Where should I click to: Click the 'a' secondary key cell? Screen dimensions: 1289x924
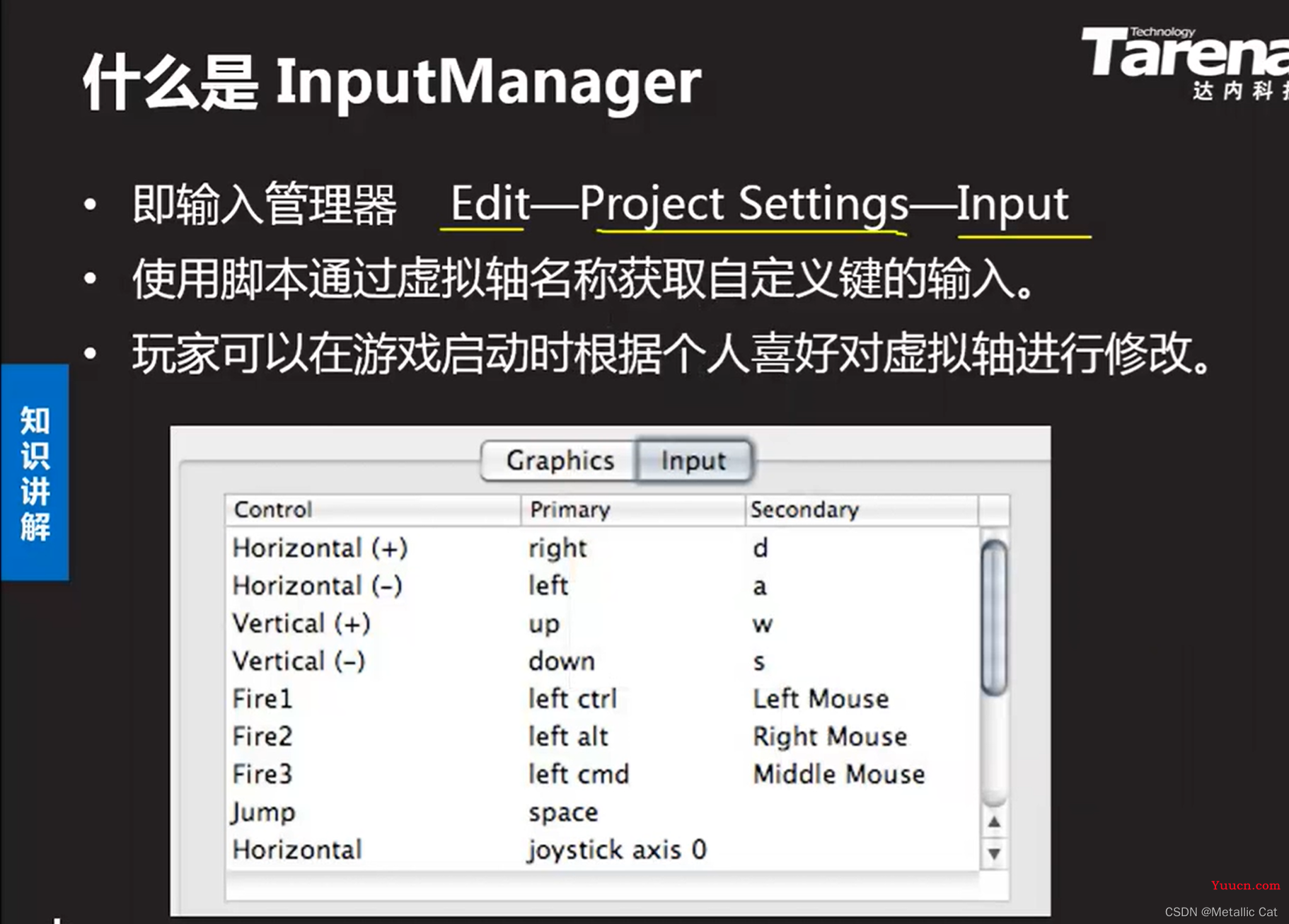(760, 587)
